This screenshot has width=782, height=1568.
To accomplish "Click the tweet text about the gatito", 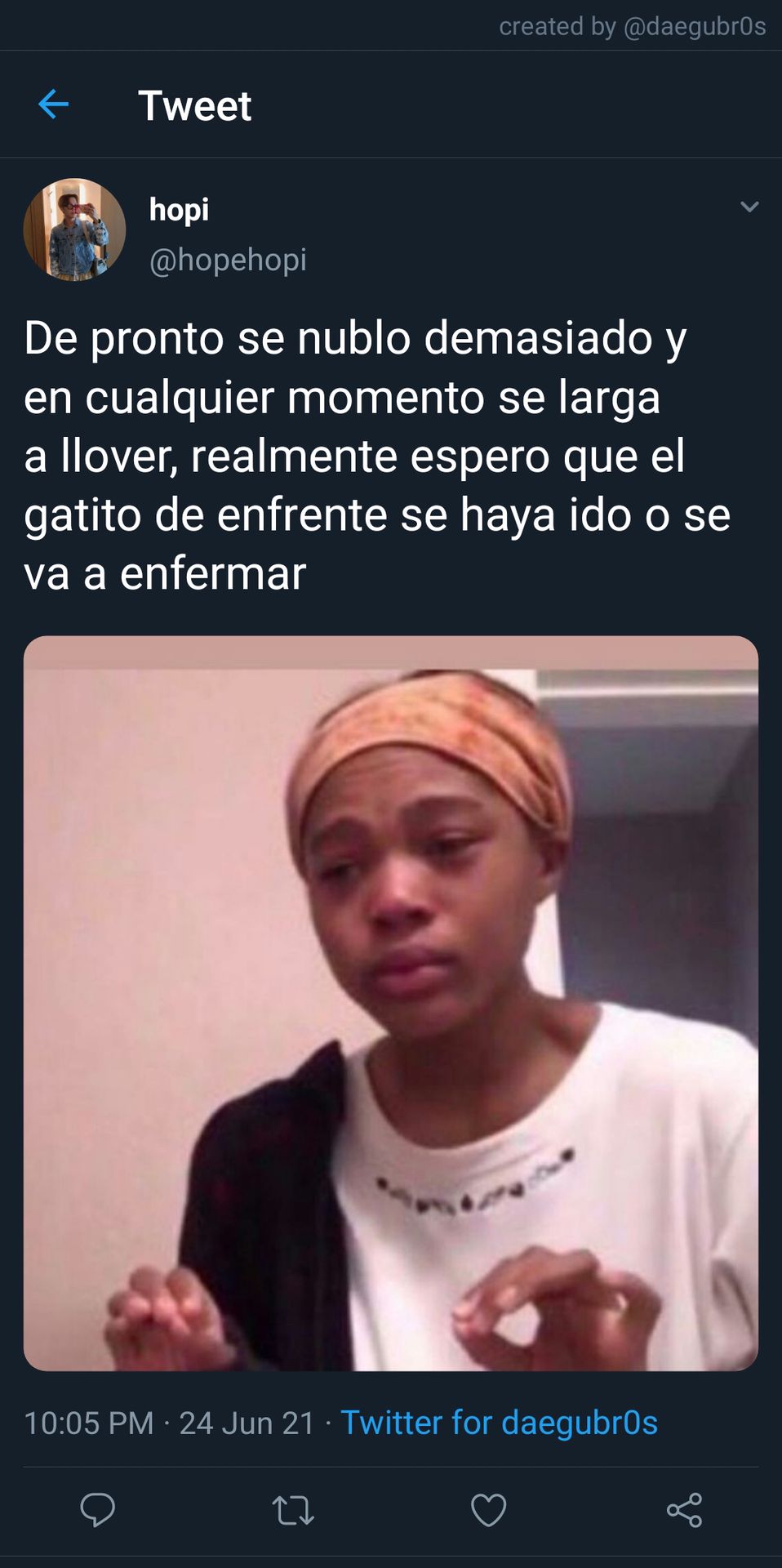I will (x=377, y=456).
